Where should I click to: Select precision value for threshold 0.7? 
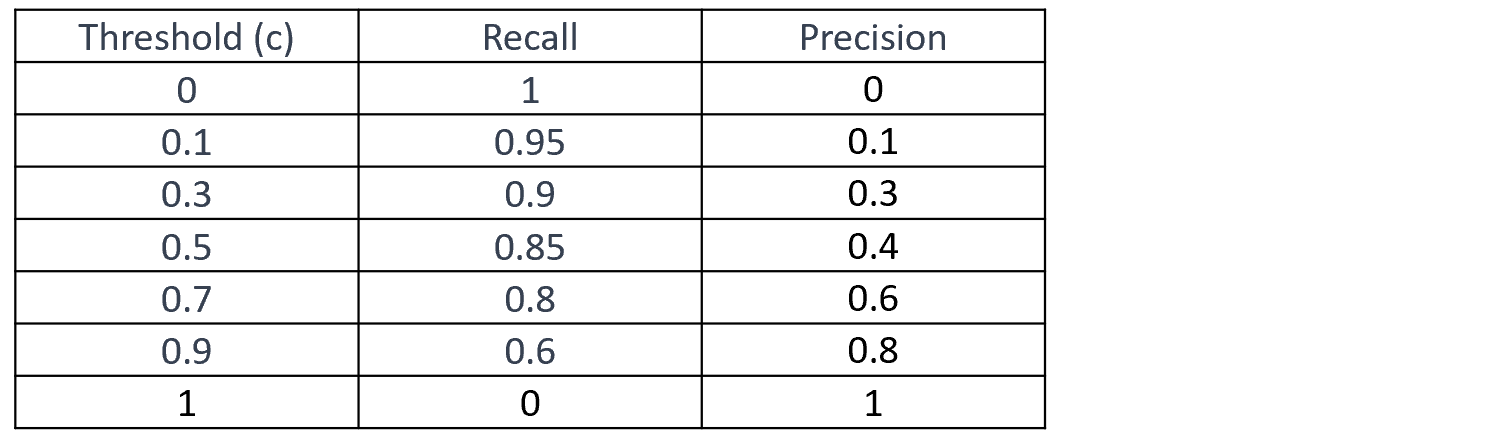(873, 298)
